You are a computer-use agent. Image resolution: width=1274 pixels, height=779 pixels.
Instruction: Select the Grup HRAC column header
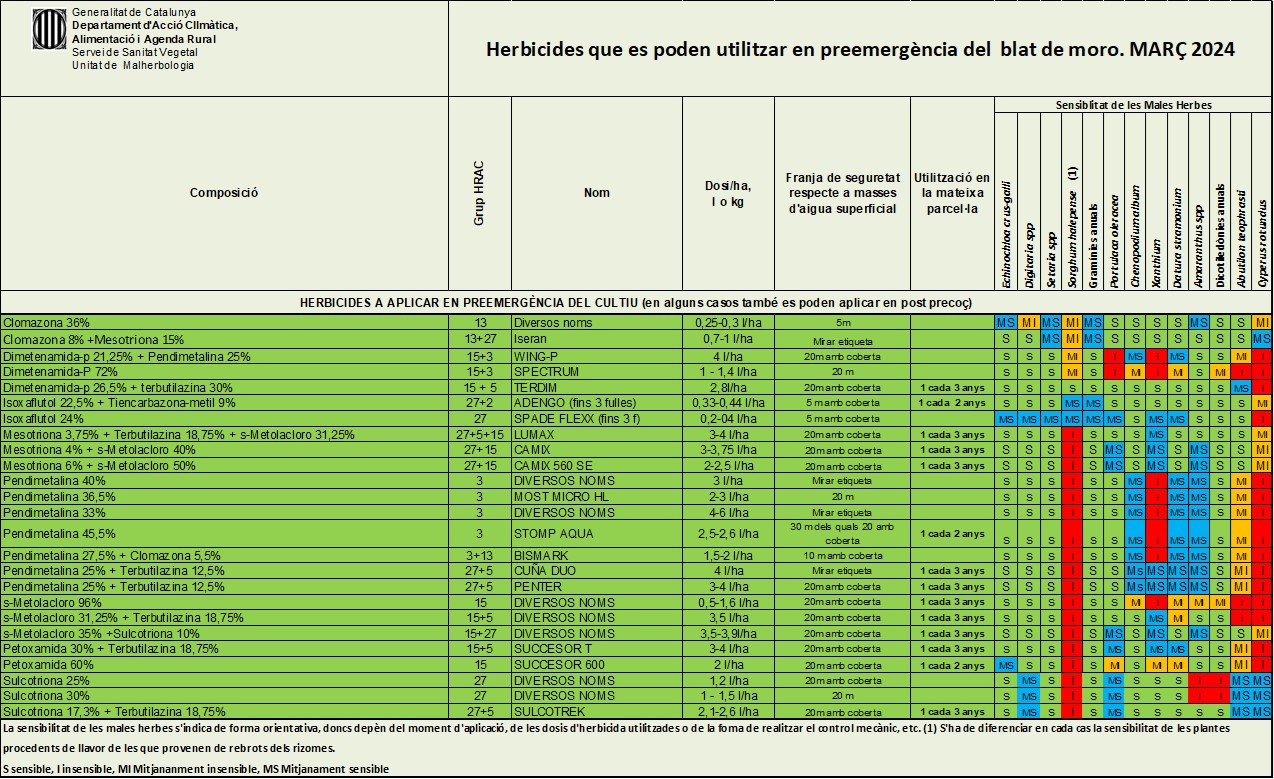[x=479, y=193]
